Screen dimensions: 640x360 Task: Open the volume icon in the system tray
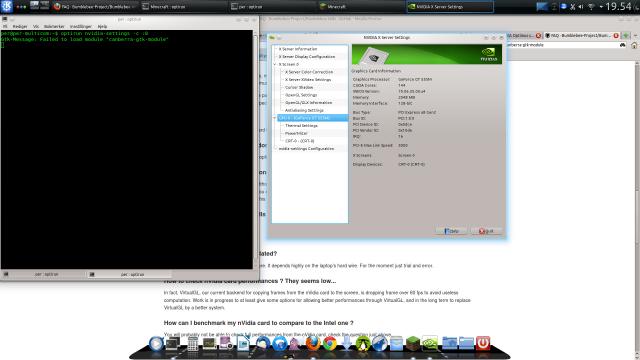coord(580,7)
